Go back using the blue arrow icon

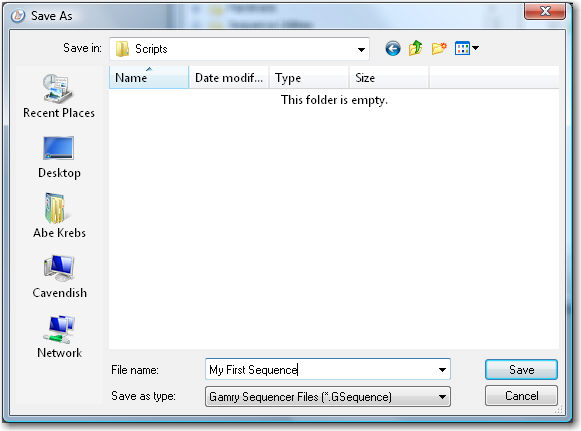393,49
